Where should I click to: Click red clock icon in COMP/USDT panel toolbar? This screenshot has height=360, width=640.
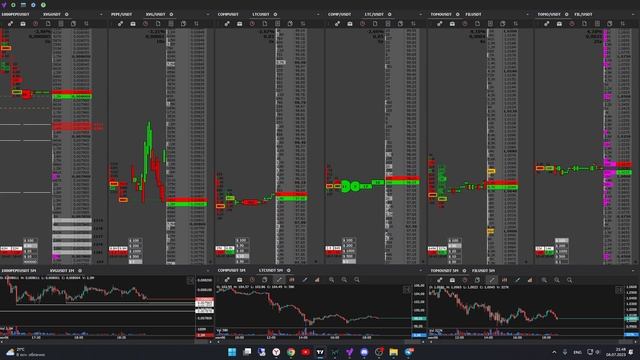(362, 24)
